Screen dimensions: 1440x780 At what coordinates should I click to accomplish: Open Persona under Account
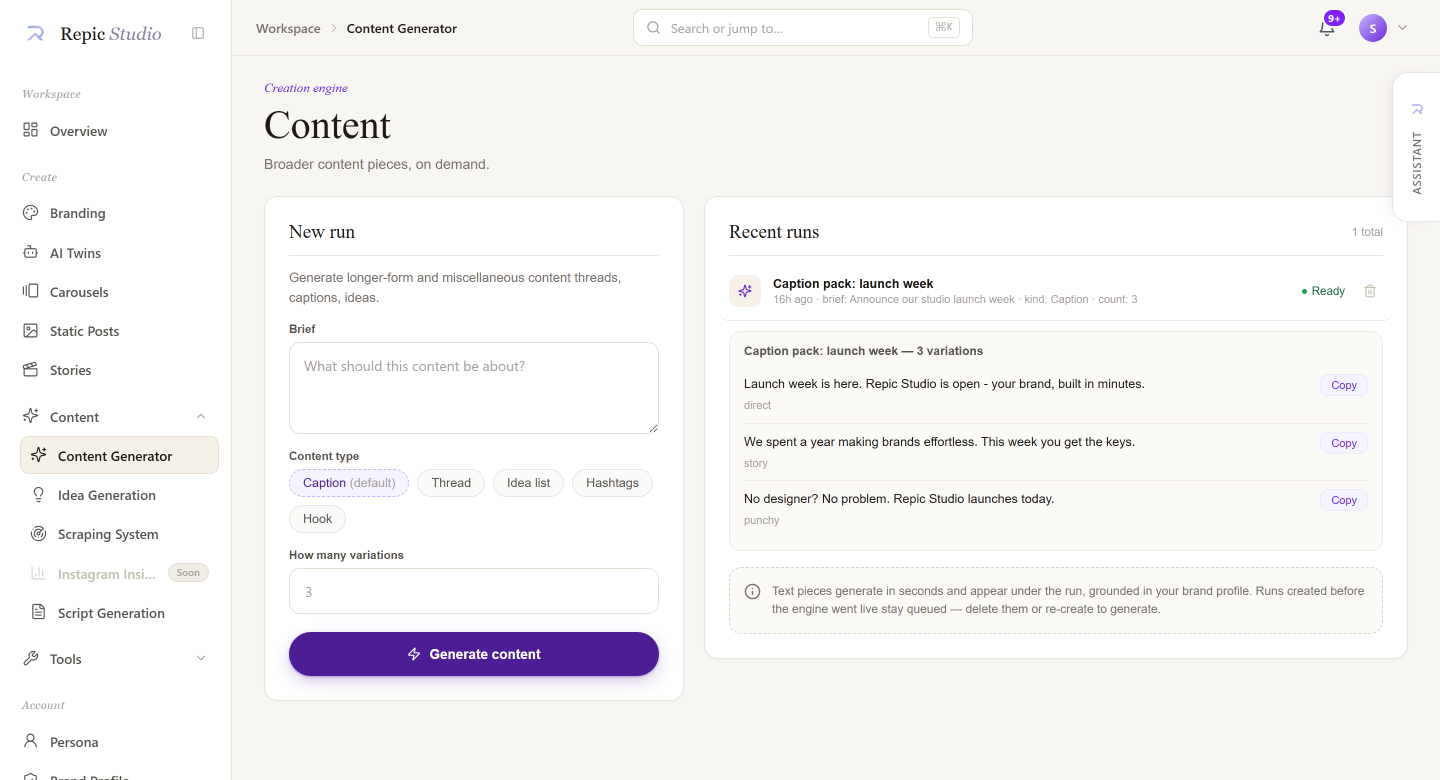[x=119, y=742]
